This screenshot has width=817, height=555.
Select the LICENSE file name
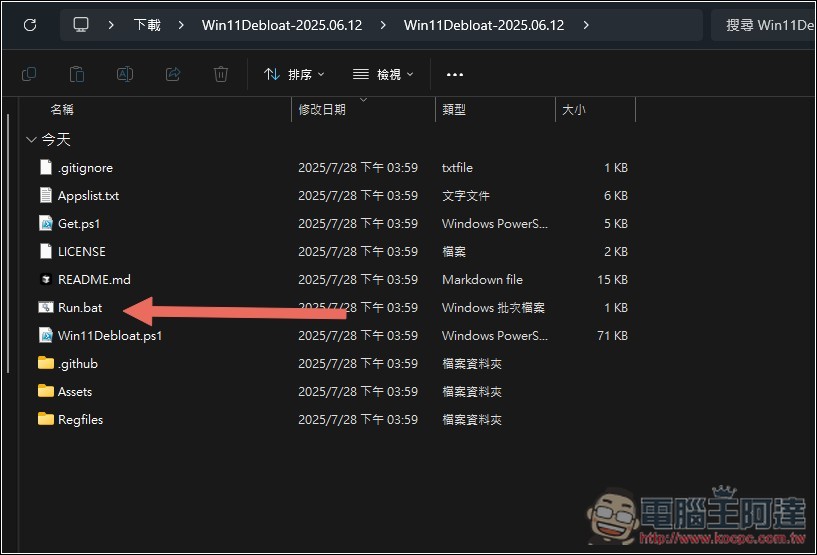(x=82, y=252)
